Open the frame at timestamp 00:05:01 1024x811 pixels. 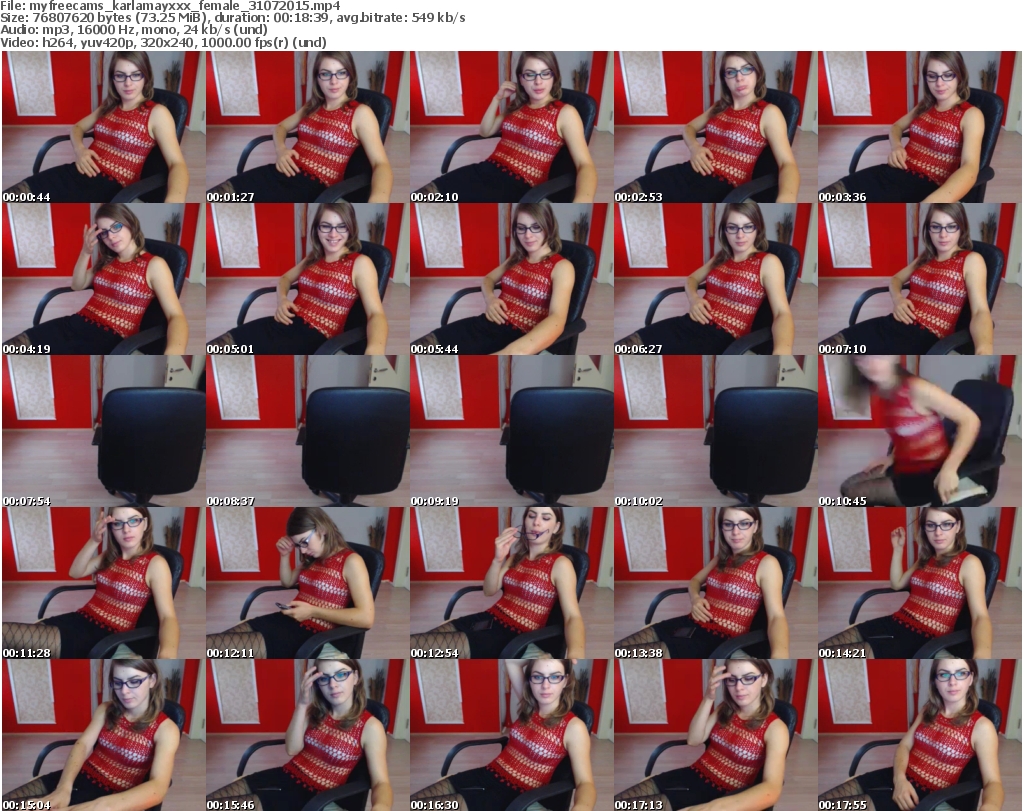(307, 279)
